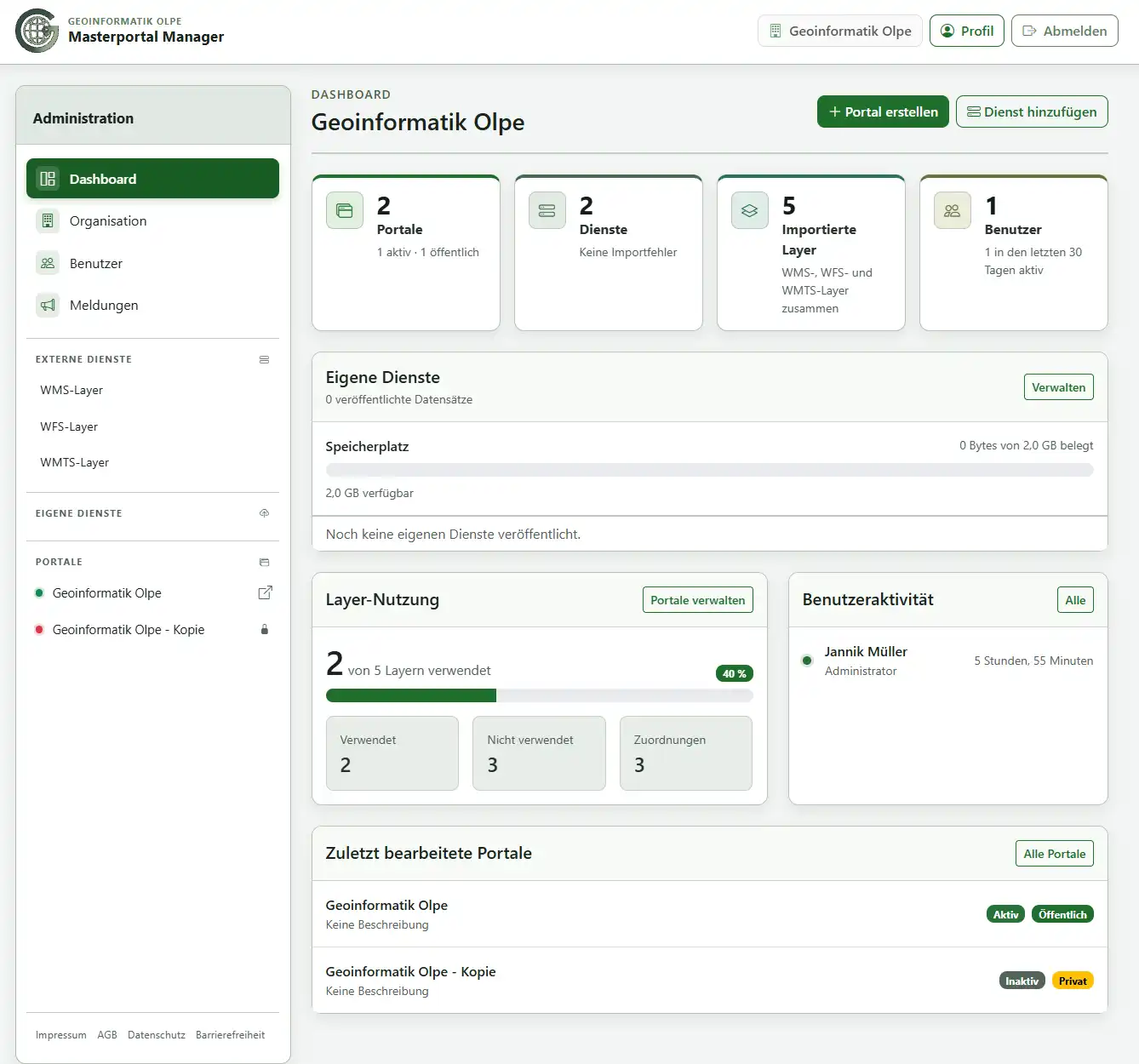Open the Profil button in header
The height and width of the screenshot is (1064, 1139).
[x=967, y=31]
